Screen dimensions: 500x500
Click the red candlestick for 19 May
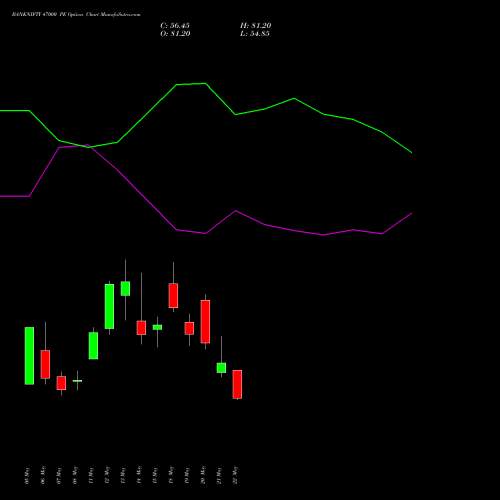click(x=189, y=328)
